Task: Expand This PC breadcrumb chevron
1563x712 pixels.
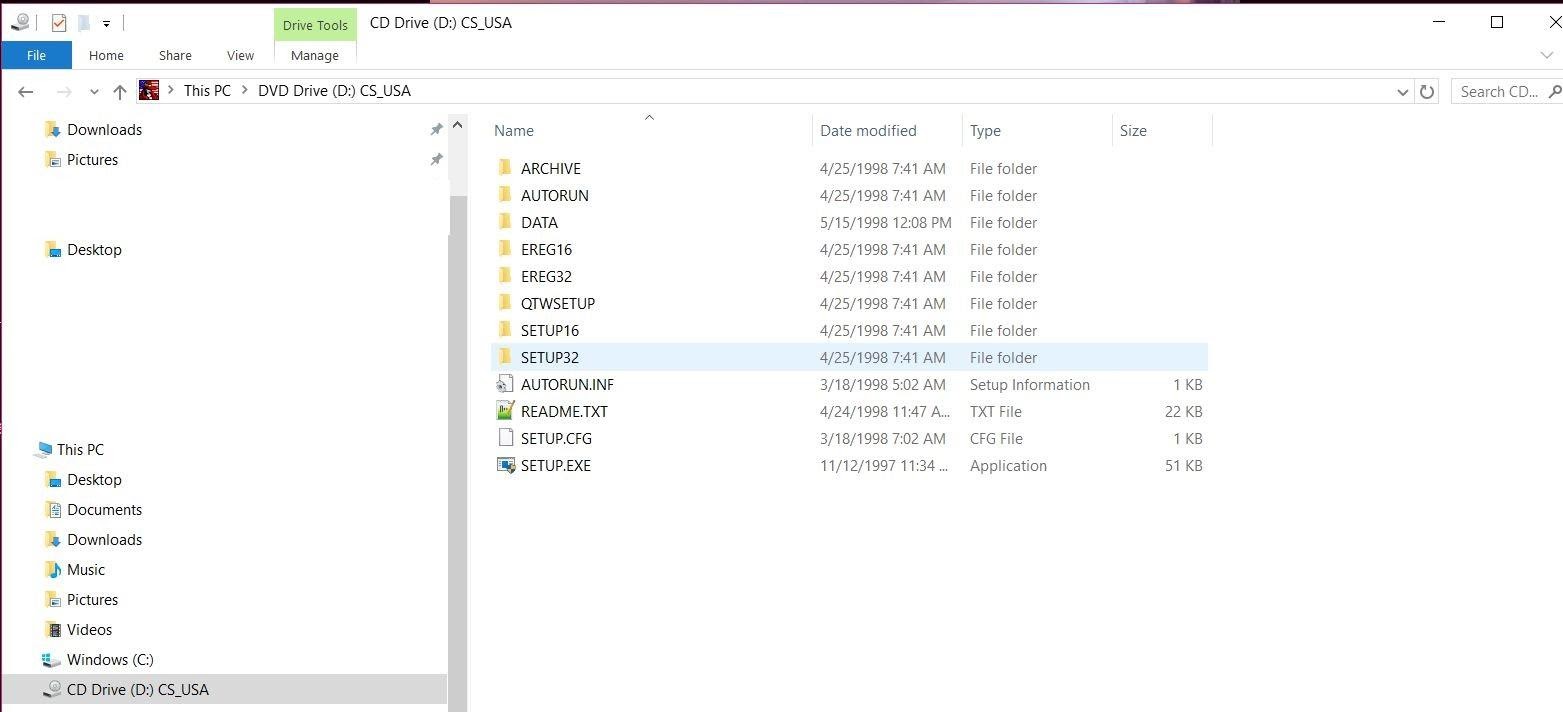Action: pos(244,90)
